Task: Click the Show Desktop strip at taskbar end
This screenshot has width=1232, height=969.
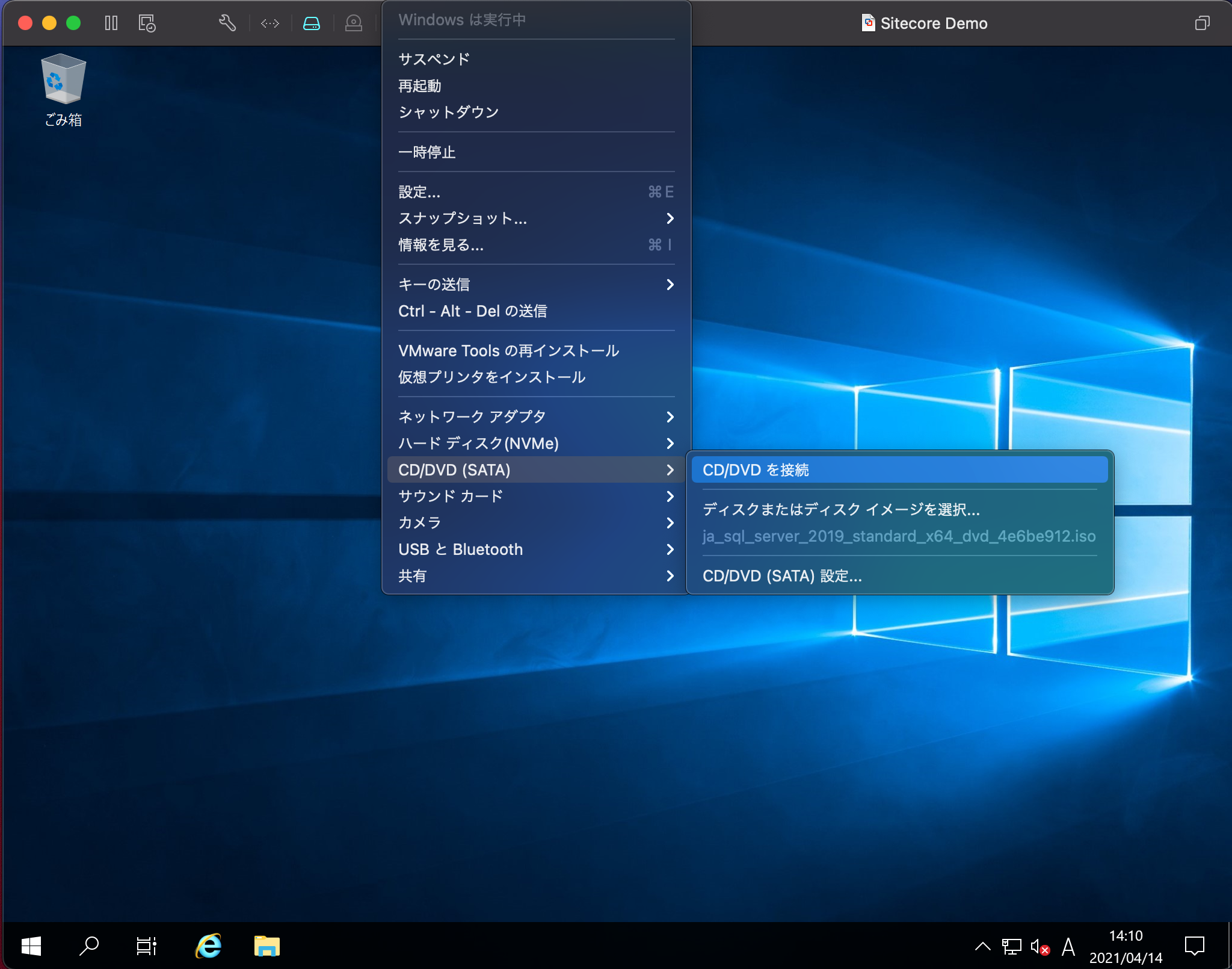Action: (x=1229, y=946)
